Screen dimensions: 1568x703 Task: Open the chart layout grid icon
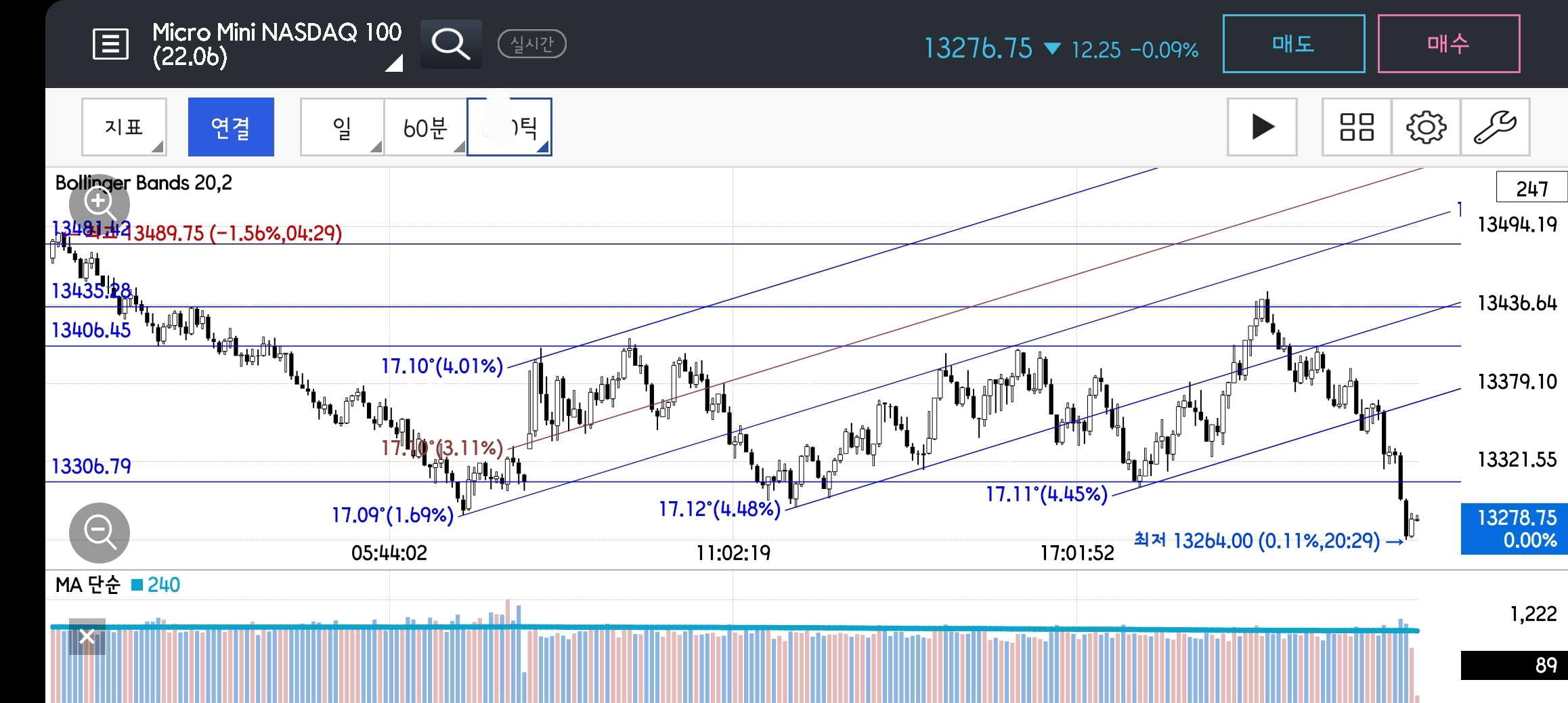(x=1357, y=127)
